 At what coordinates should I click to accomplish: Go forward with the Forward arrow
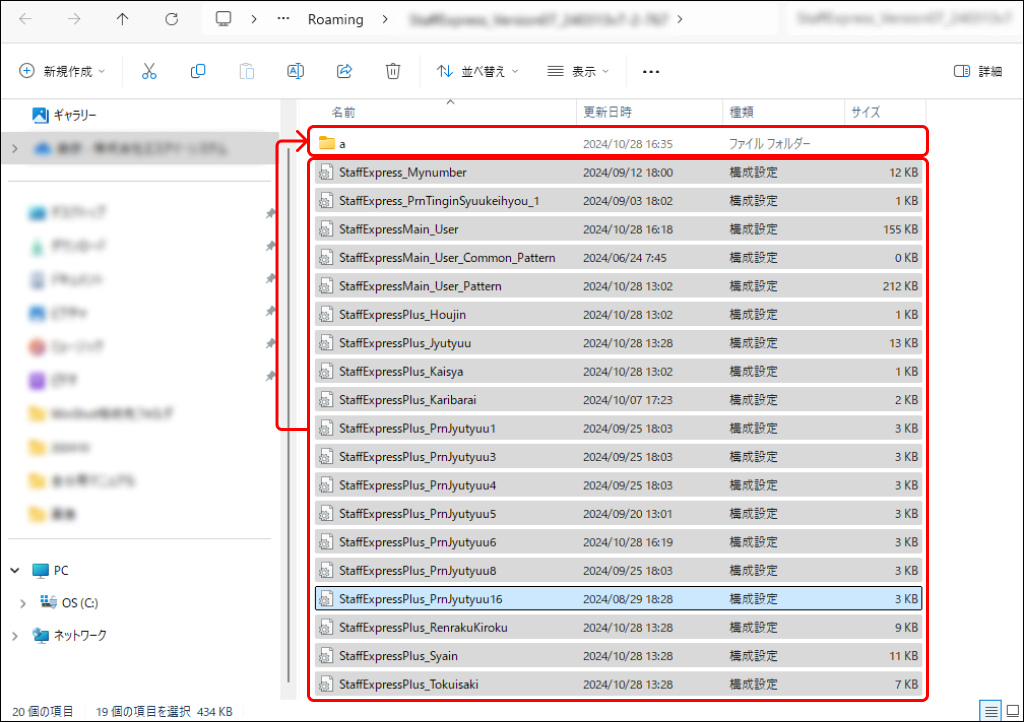[x=74, y=19]
